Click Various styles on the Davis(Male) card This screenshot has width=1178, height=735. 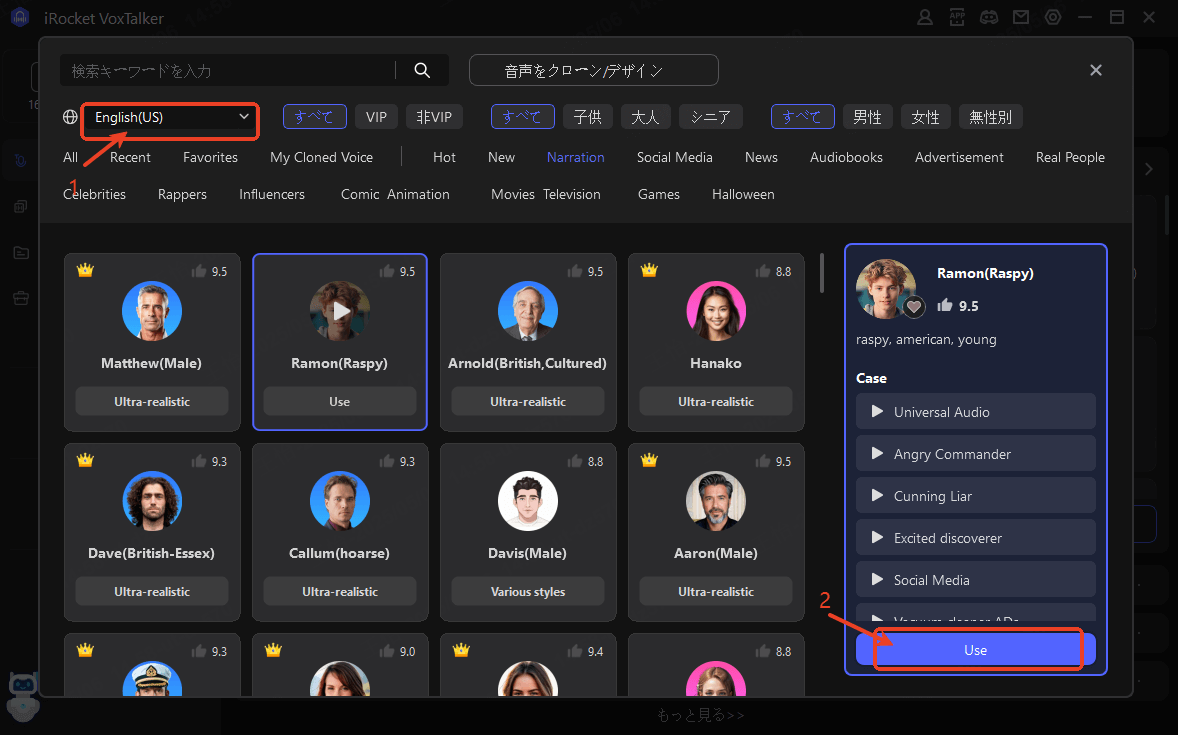click(528, 591)
